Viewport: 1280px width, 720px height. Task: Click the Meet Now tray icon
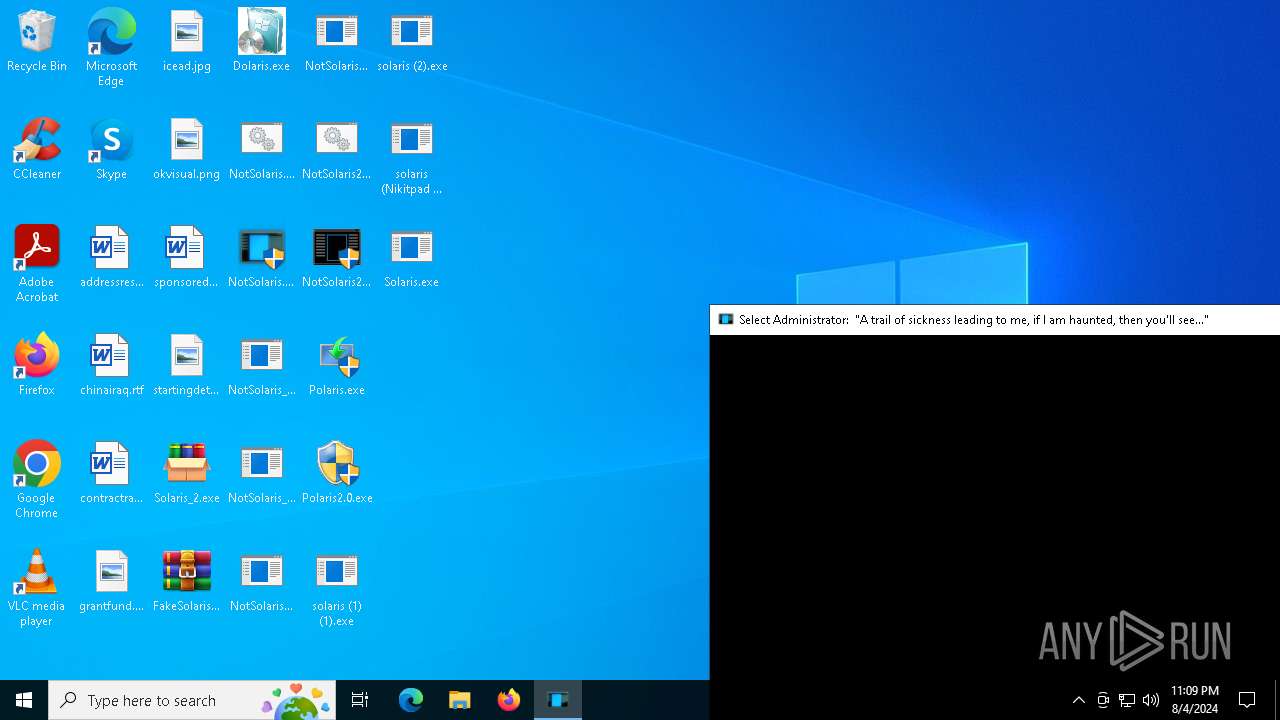(x=1103, y=700)
